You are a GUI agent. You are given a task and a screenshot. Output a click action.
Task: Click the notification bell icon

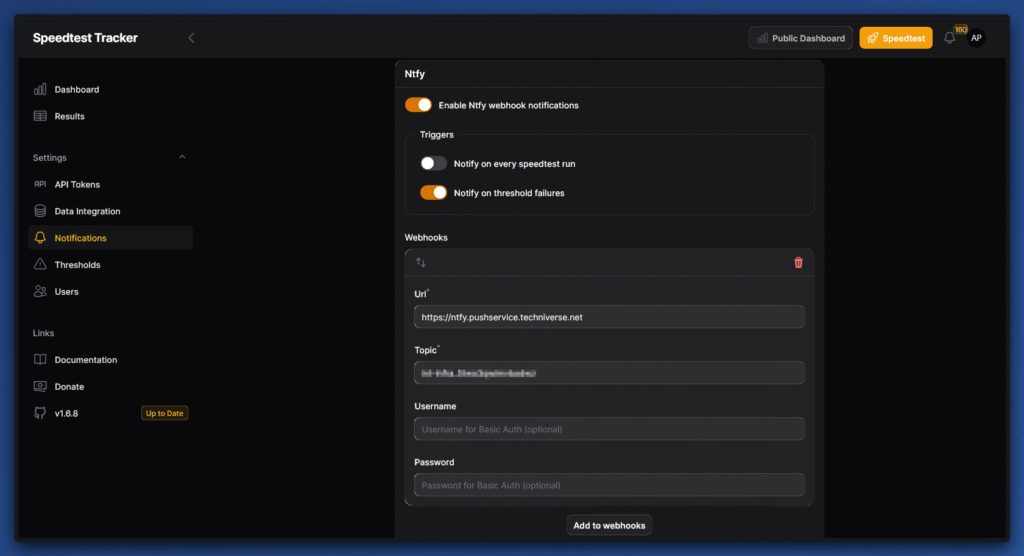click(x=949, y=38)
